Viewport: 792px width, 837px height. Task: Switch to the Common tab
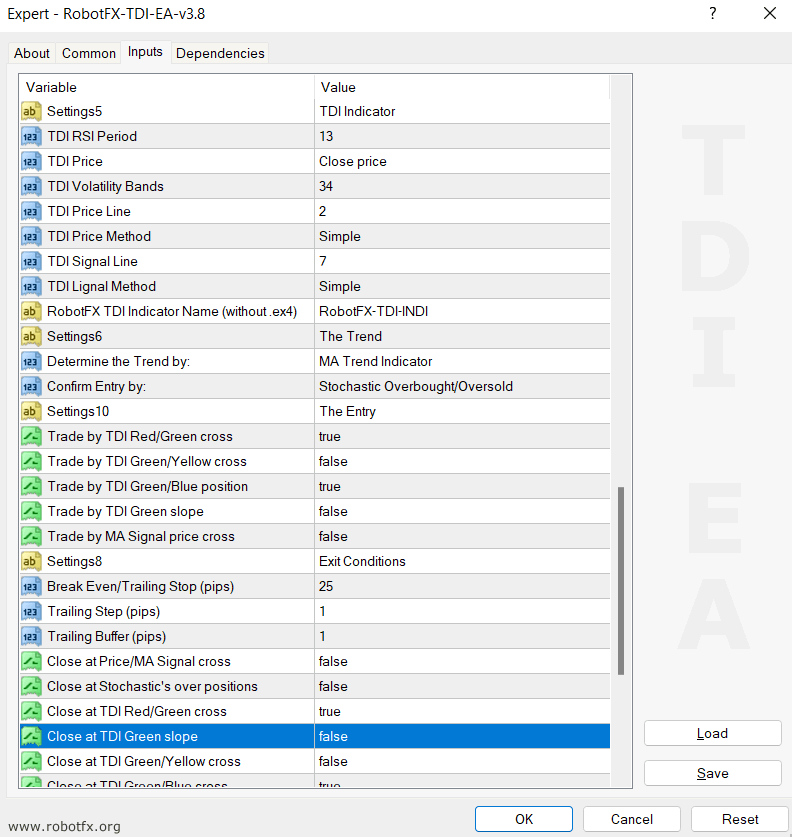pyautogui.click(x=89, y=53)
